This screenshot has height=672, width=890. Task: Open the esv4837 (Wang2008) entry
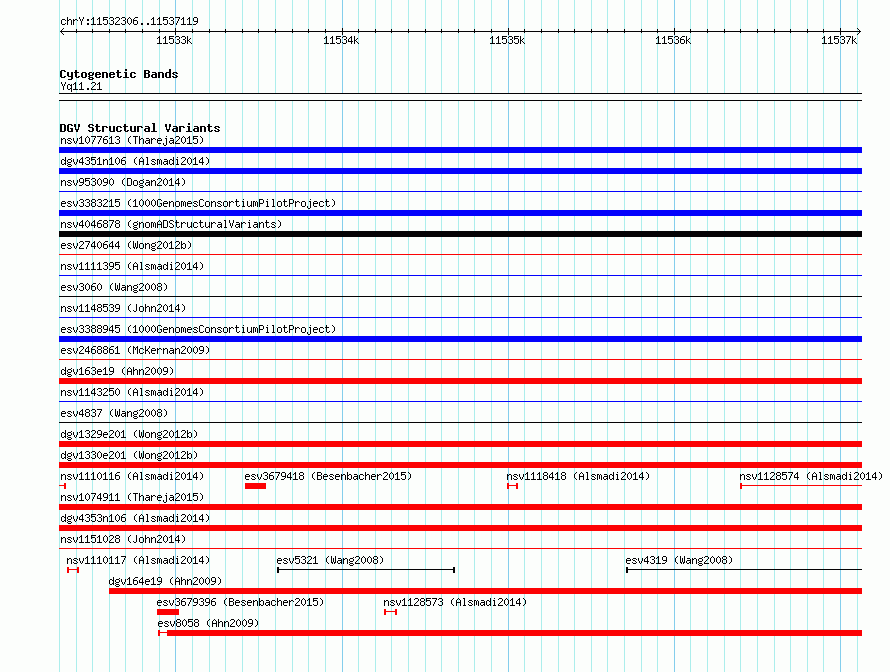(x=114, y=413)
